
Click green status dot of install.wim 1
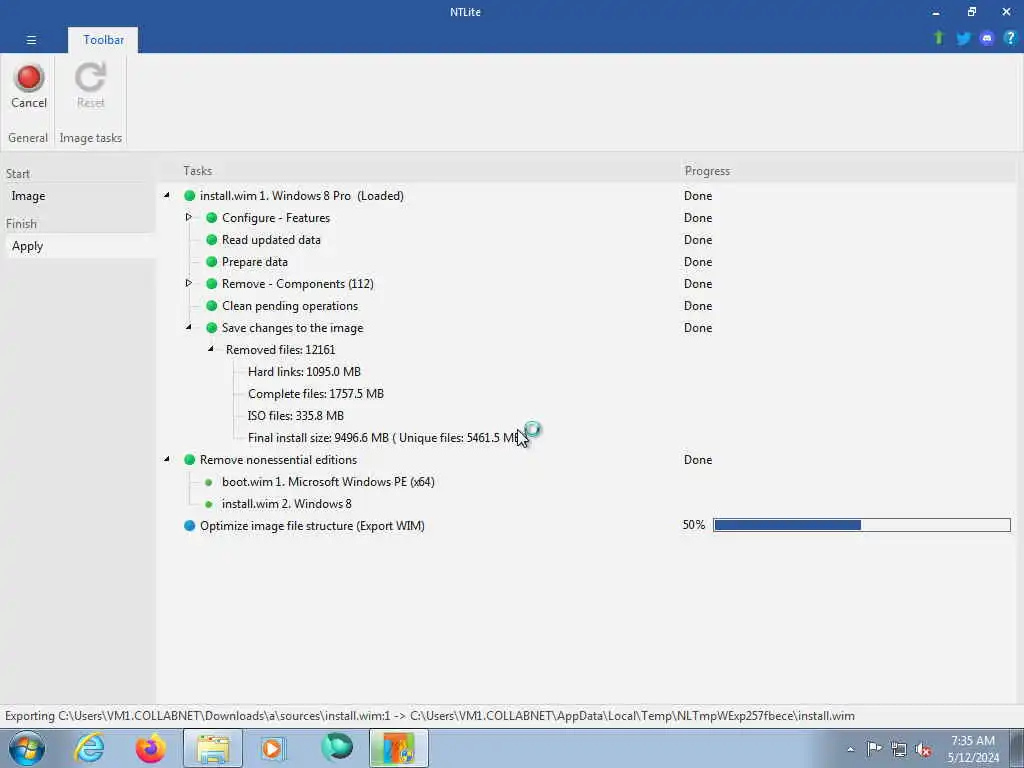click(x=189, y=196)
